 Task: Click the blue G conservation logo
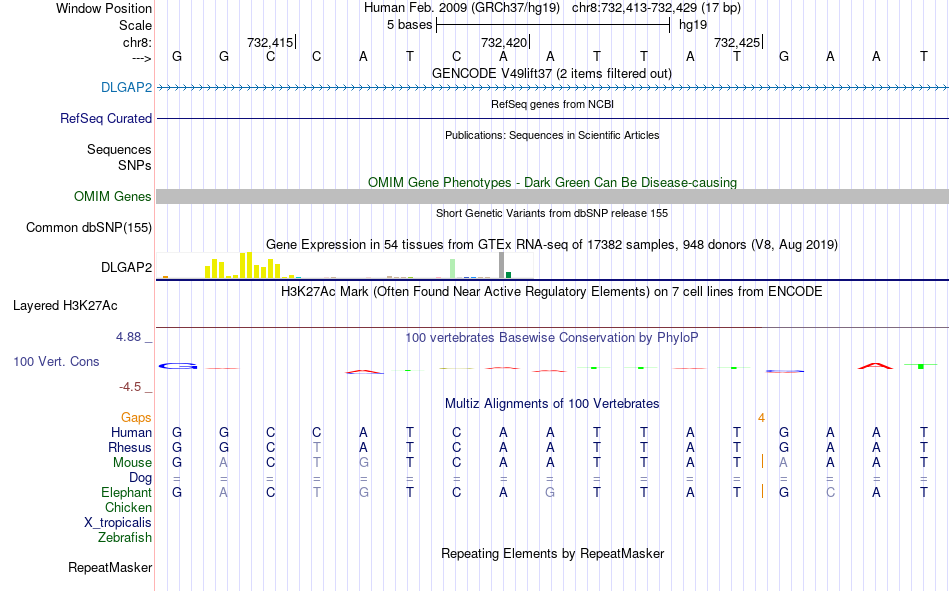pos(178,366)
